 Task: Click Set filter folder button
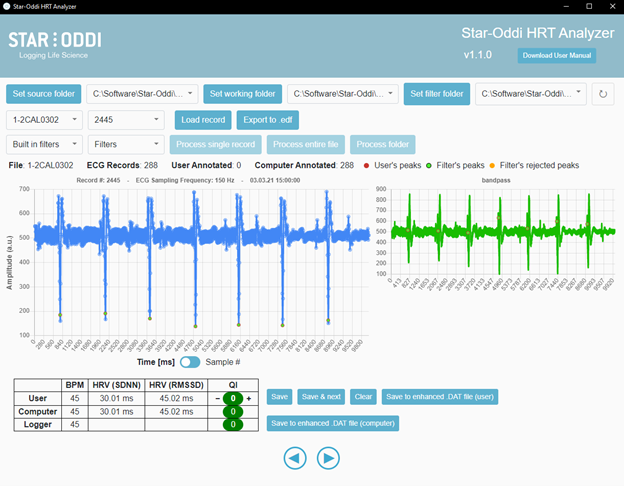coord(437,94)
